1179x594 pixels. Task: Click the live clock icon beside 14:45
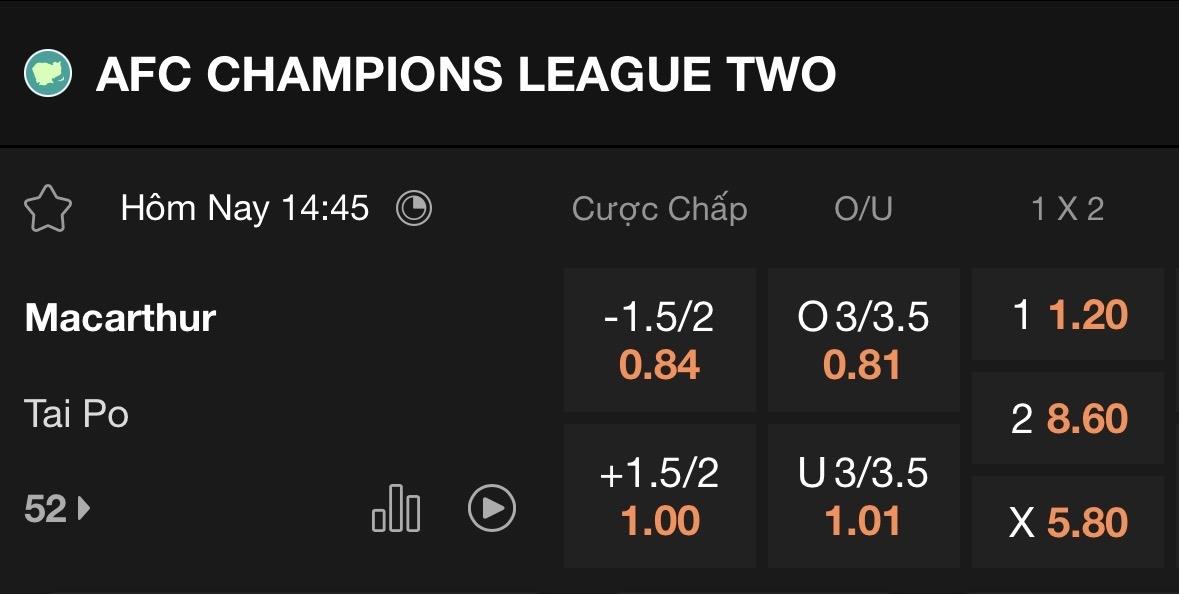tap(414, 208)
